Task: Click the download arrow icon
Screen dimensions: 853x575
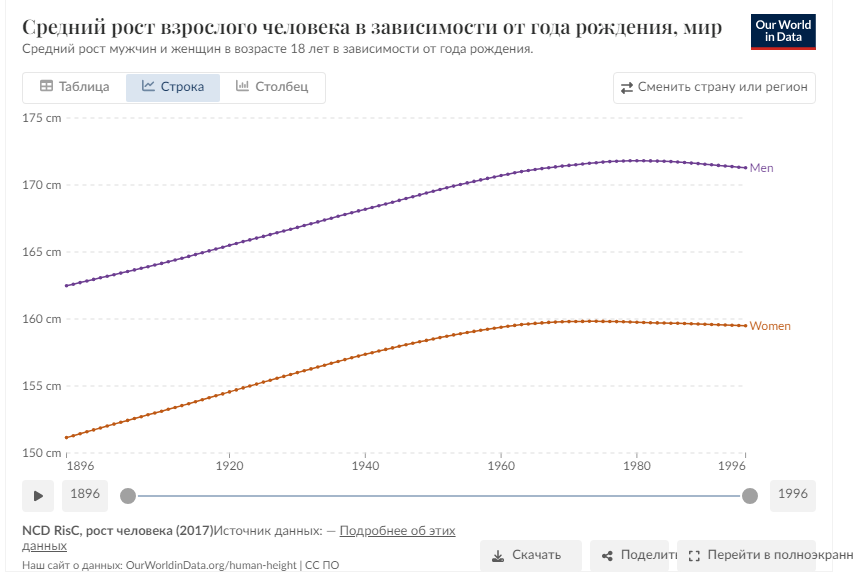Action: coord(497,555)
